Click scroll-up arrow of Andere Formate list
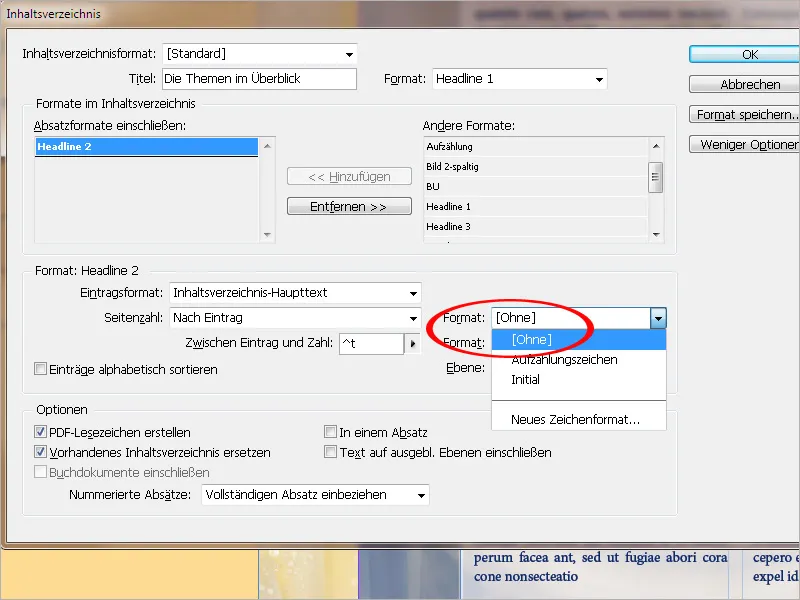Image resolution: width=800 pixels, height=600 pixels. (656, 146)
